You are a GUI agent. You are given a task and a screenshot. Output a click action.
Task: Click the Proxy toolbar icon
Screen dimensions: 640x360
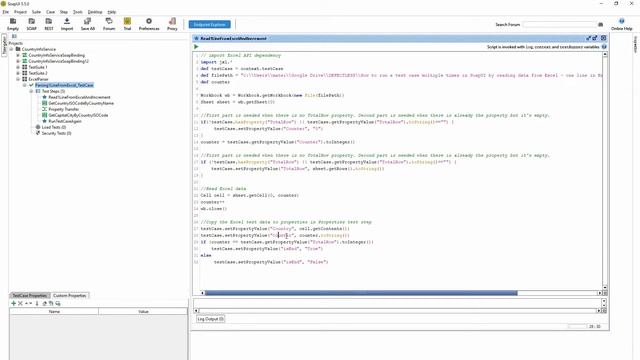172,24
